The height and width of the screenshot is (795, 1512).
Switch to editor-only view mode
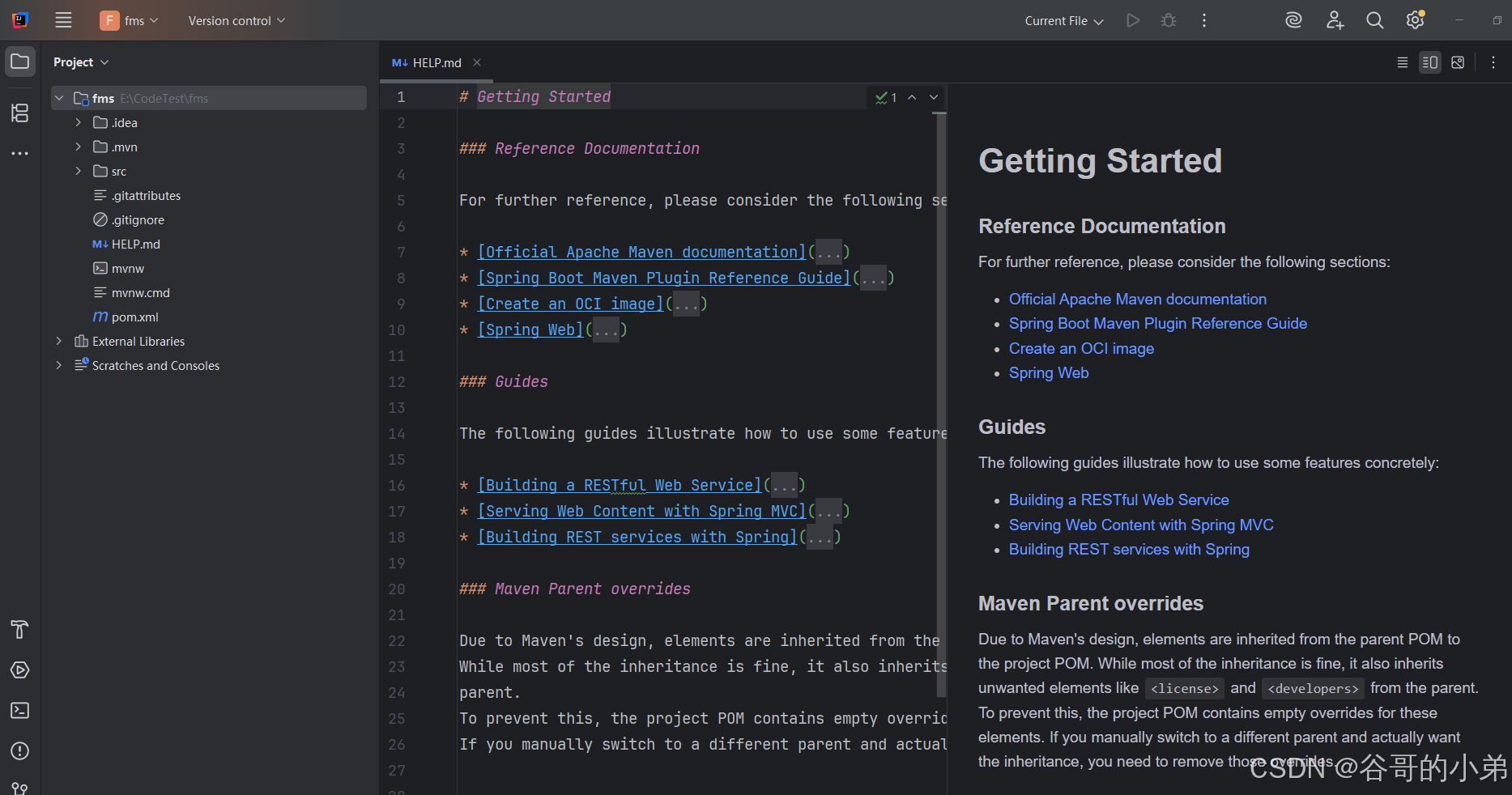(x=1403, y=62)
